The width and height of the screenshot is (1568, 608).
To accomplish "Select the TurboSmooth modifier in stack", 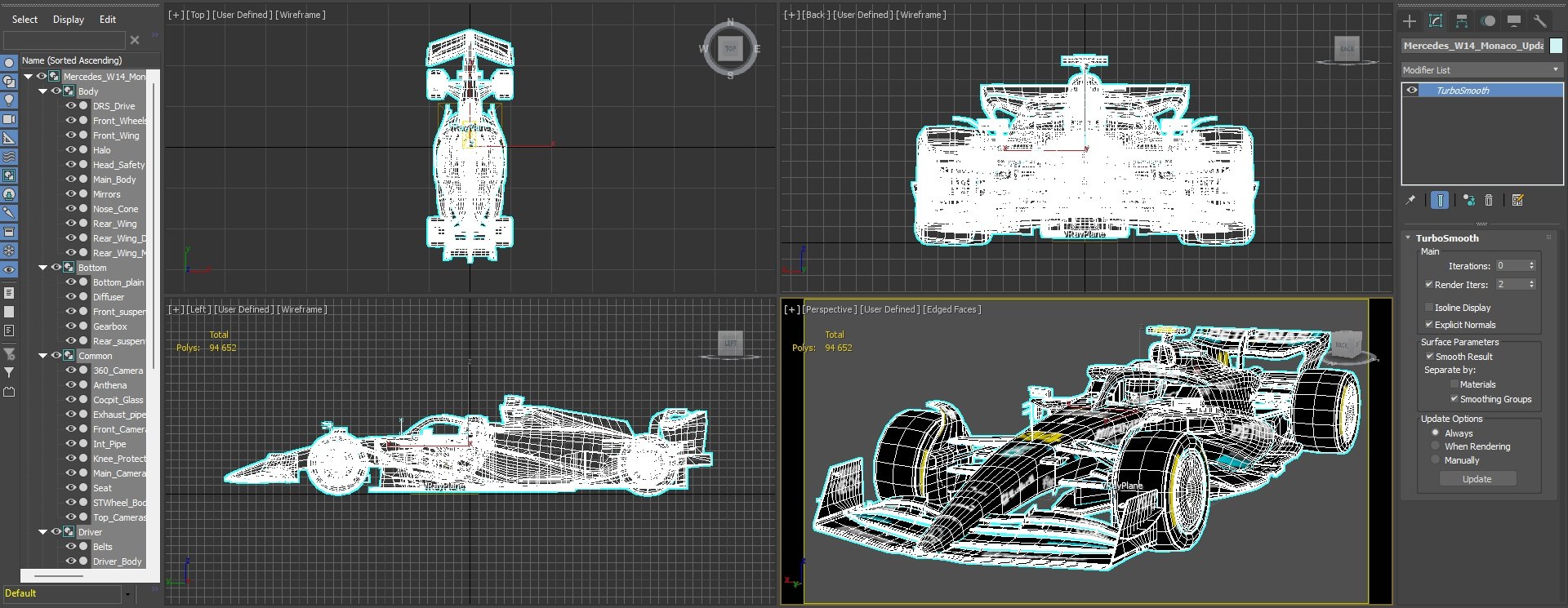I will point(1491,91).
